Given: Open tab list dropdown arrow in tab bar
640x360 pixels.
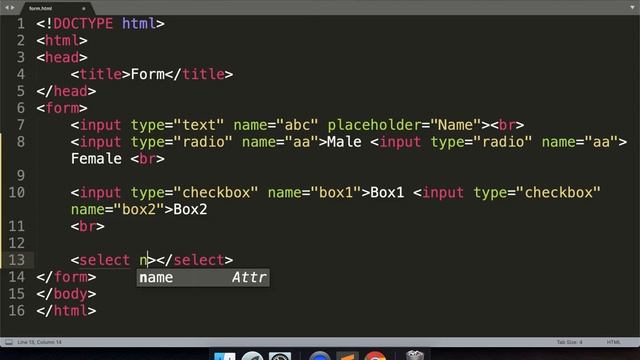Looking at the screenshot, I should click(x=632, y=8).
